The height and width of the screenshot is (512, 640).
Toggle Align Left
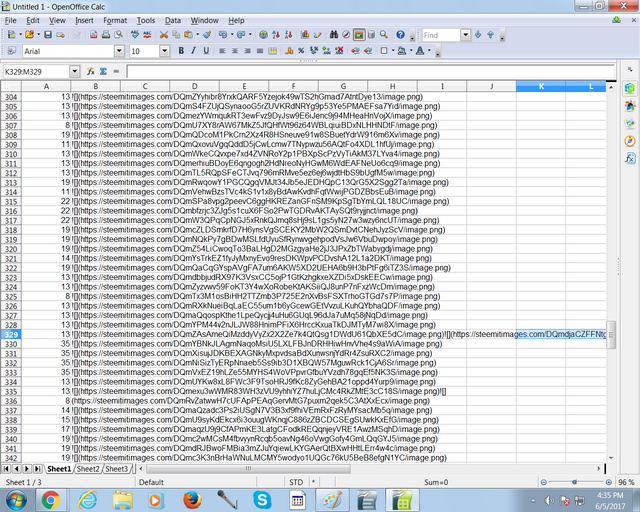click(222, 51)
